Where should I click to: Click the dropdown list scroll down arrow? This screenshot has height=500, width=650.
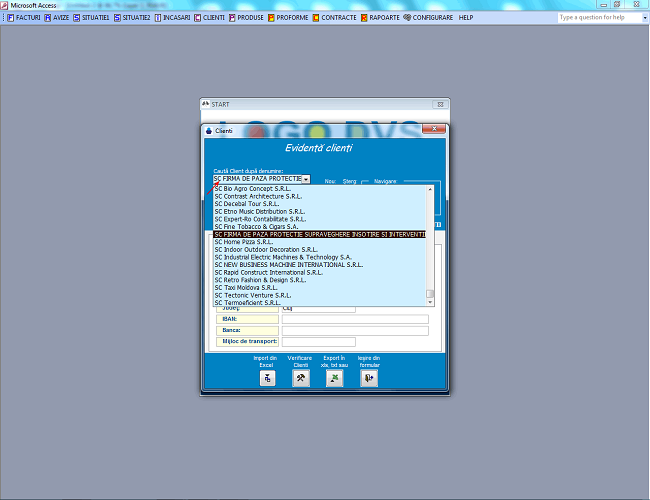[x=430, y=302]
